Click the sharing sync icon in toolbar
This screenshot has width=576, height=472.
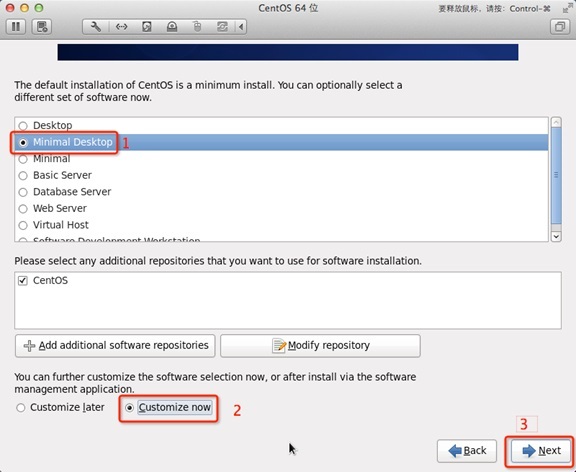pyautogui.click(x=222, y=26)
